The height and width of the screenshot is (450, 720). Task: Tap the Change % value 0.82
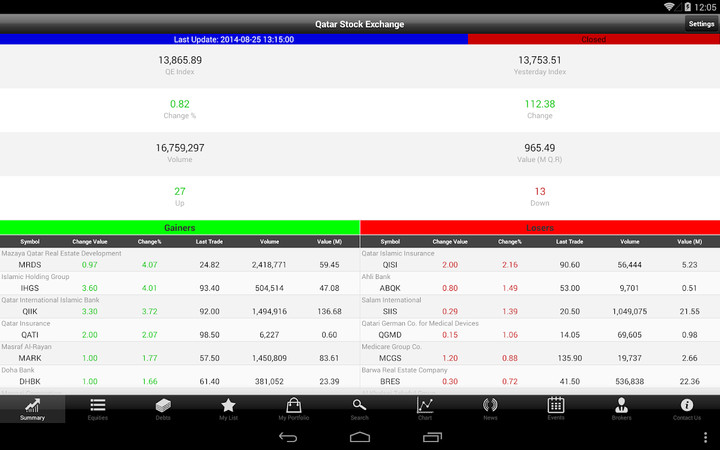180,104
